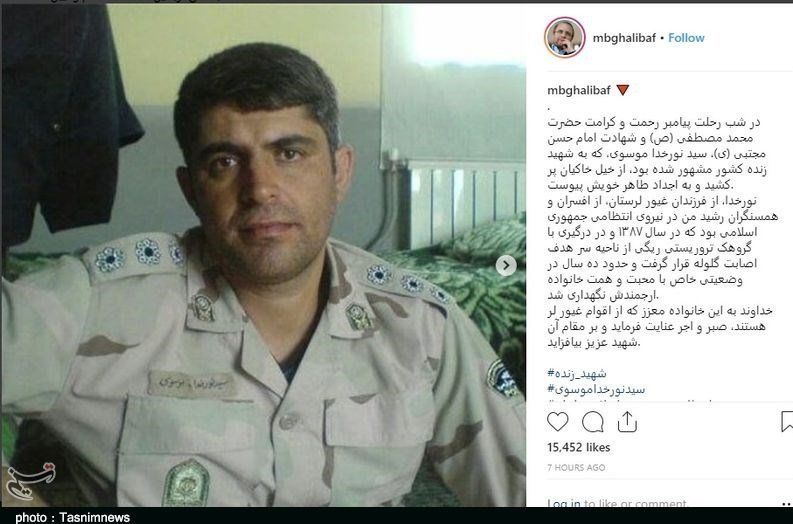Go to next photo with carousel arrow

506,266
